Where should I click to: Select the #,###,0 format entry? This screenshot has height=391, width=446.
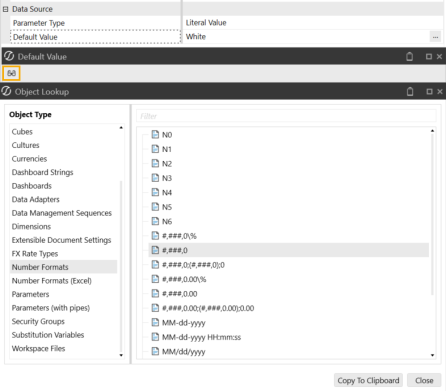tap(289, 250)
